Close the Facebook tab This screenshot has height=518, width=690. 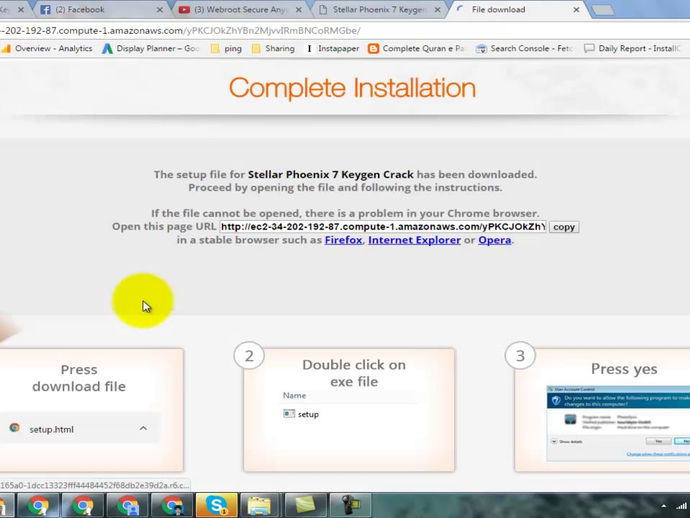[160, 10]
